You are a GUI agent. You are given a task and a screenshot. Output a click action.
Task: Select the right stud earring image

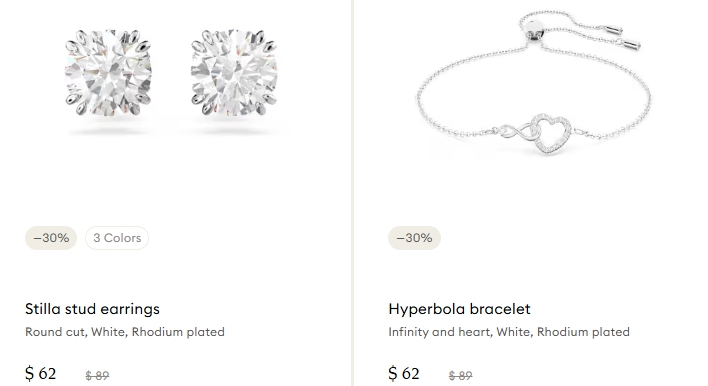[x=234, y=72]
